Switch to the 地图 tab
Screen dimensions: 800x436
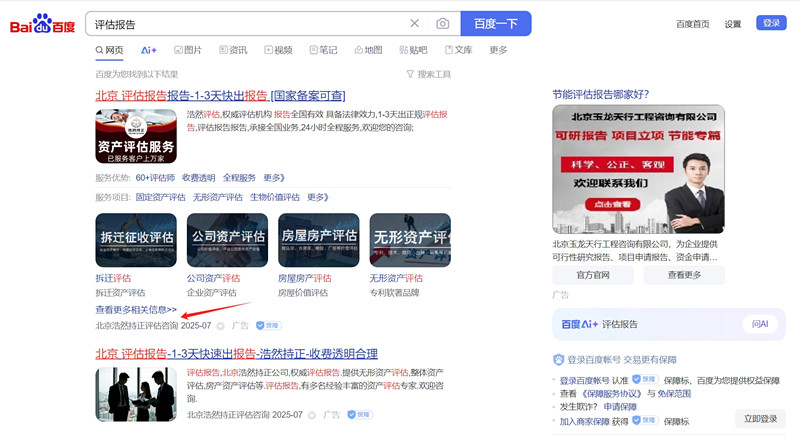coord(368,50)
